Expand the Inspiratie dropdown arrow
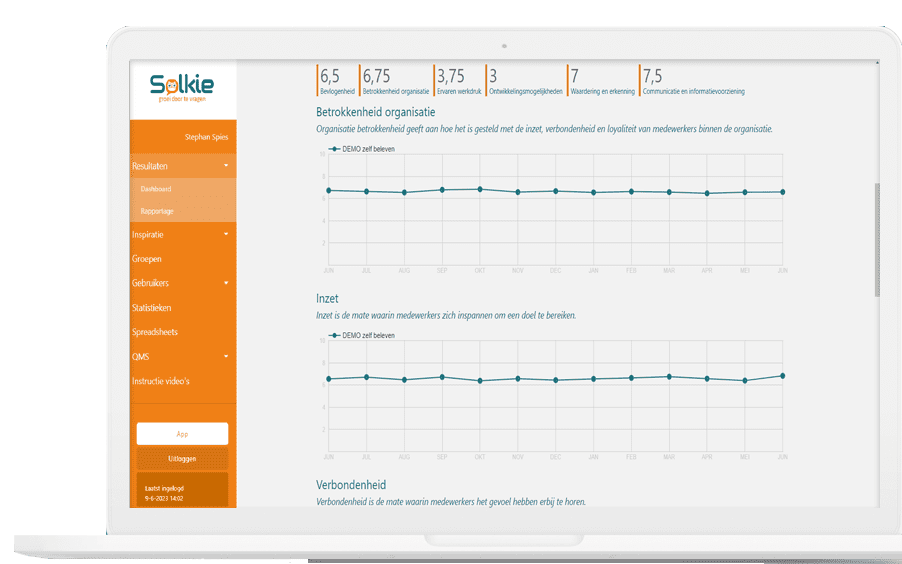 (x=226, y=234)
